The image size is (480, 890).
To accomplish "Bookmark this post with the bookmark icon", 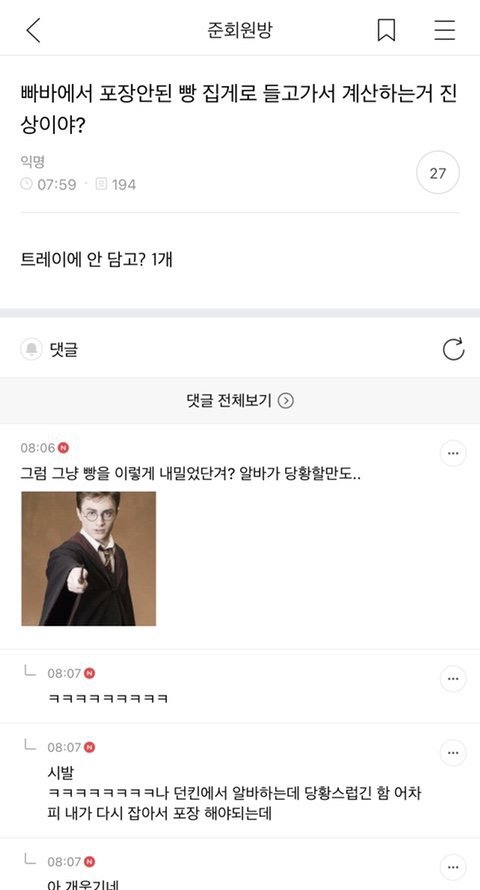I will (386, 30).
